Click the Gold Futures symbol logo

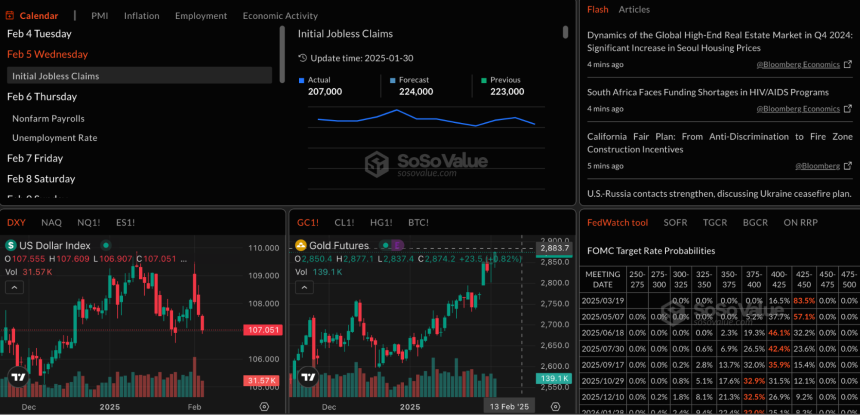(301, 245)
